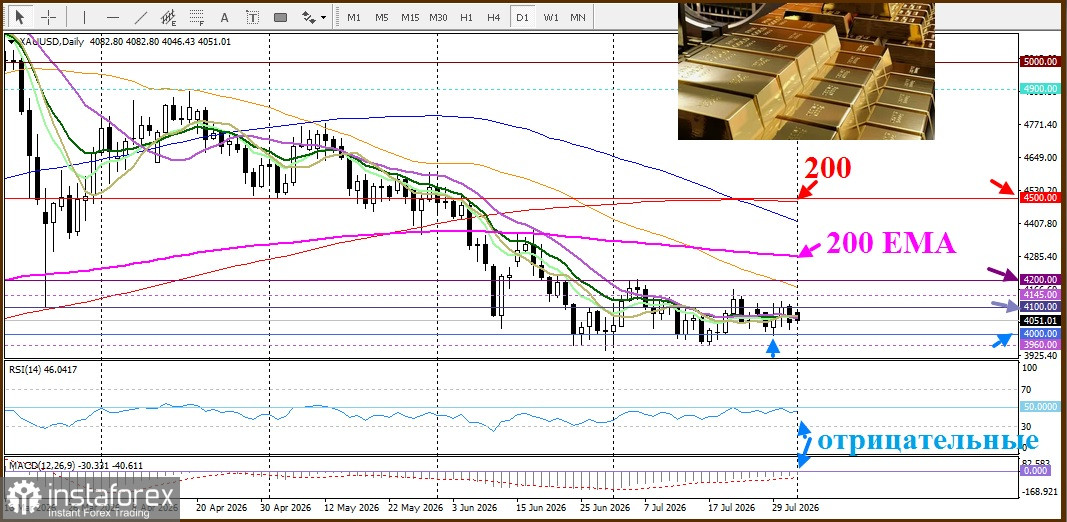Choose the vertical line drawing tool
1067x522 pixels.
point(84,16)
